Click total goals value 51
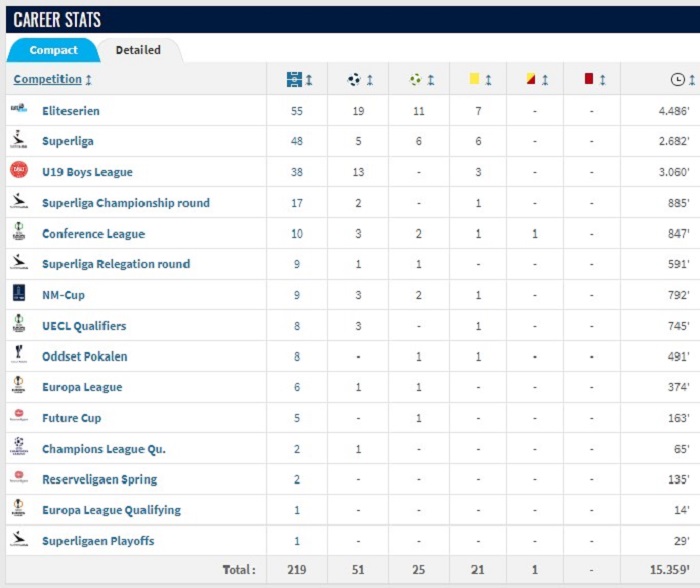Screen dimensions: 700x588 coord(358,570)
